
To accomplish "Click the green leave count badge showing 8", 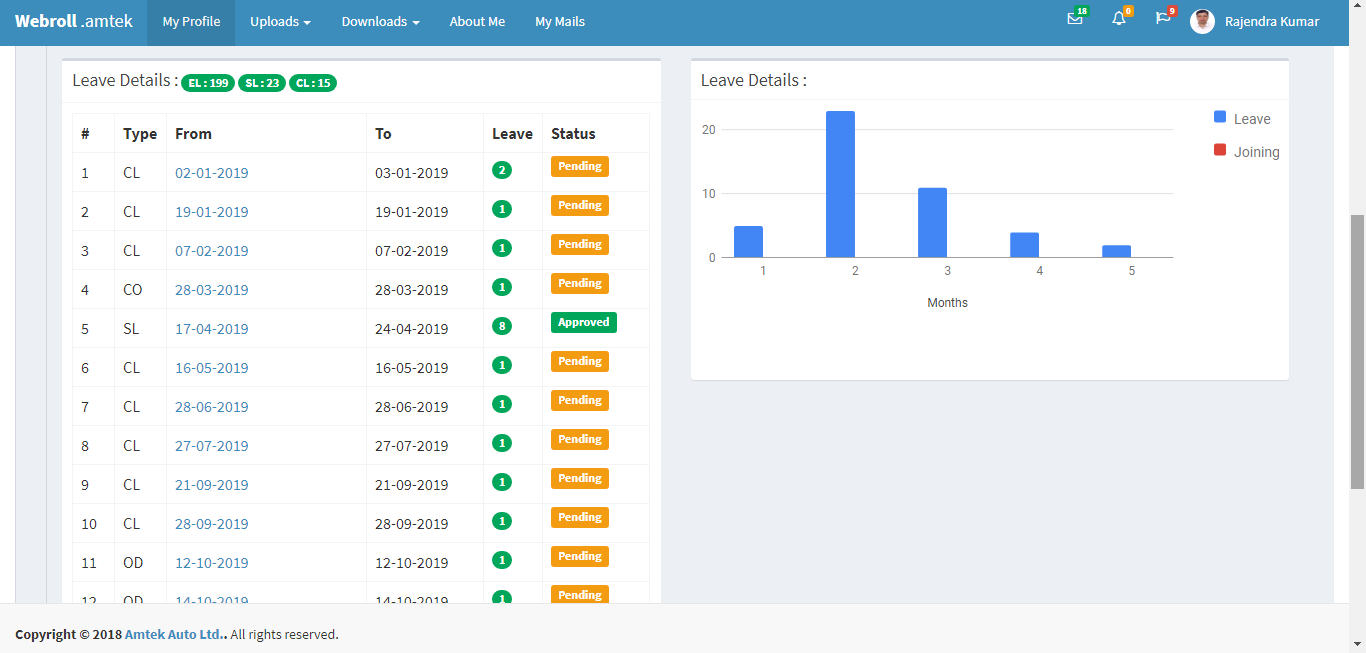I will pyautogui.click(x=502, y=326).
